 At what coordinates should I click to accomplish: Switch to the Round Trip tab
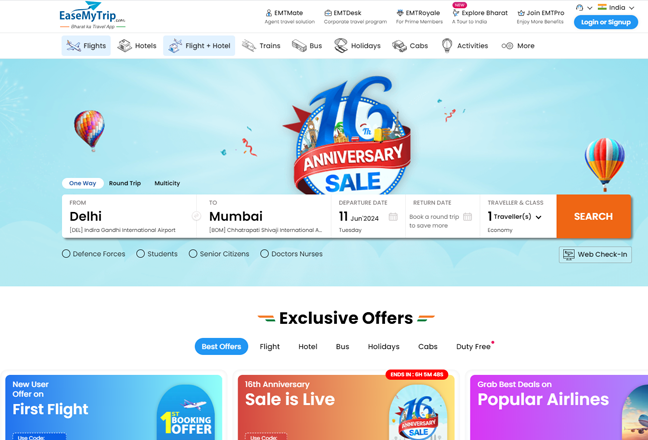pos(125,183)
